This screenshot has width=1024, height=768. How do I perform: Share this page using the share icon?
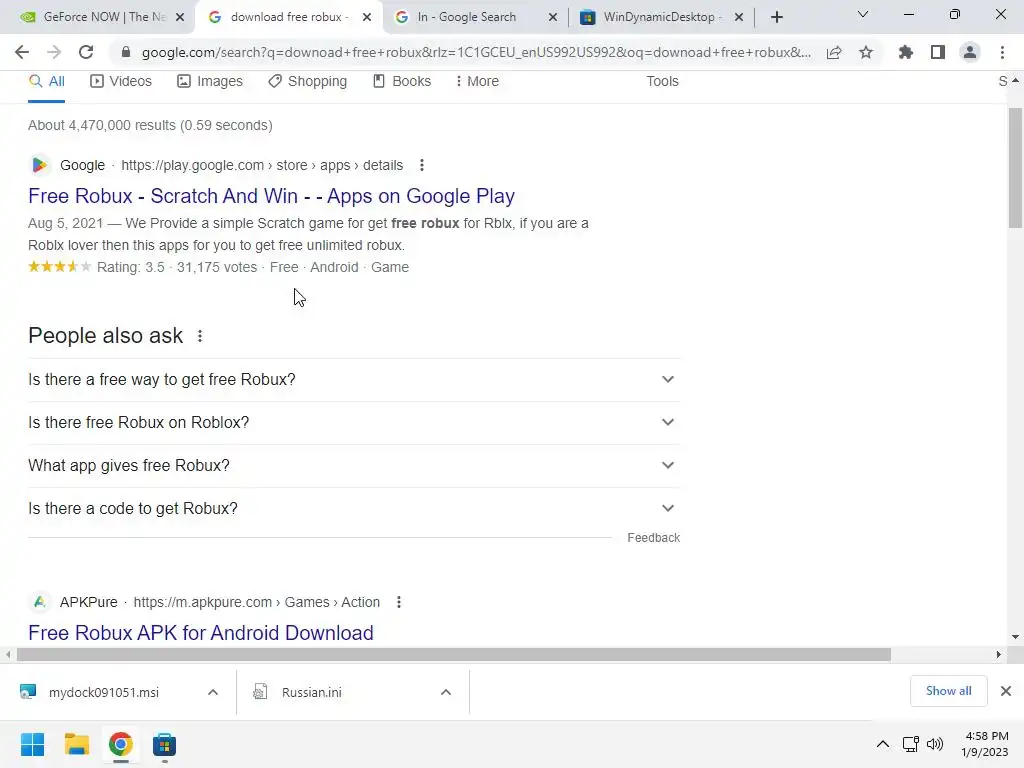[x=834, y=52]
